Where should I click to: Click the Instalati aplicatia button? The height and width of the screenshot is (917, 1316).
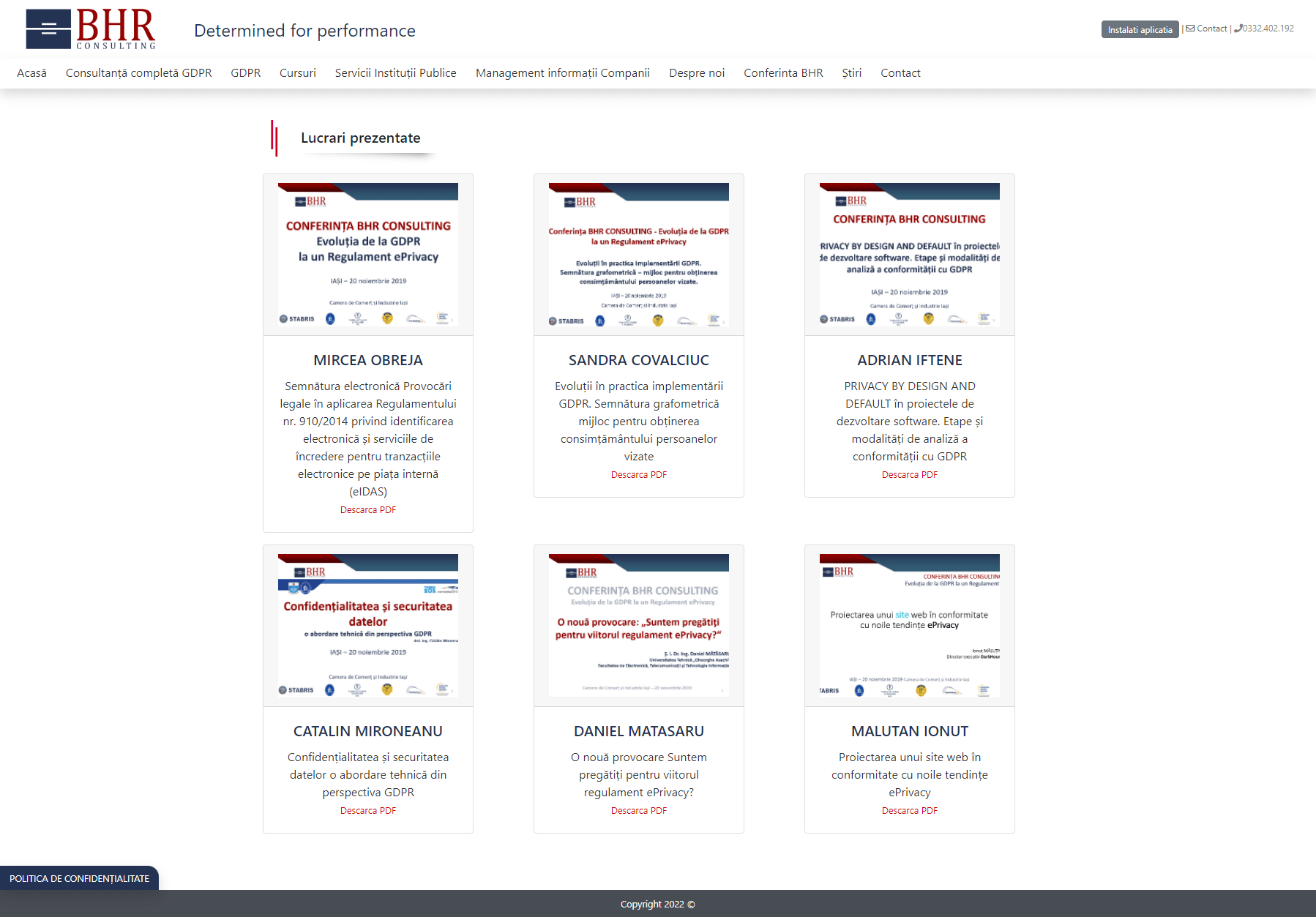(1140, 29)
